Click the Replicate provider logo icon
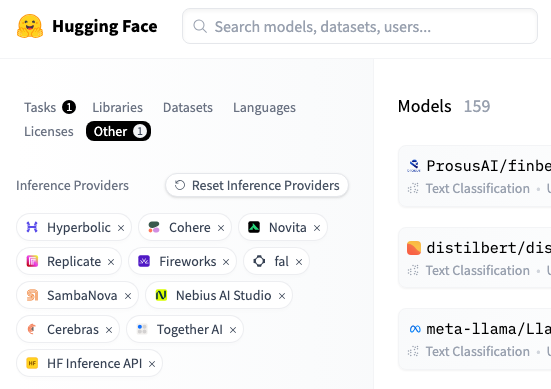The height and width of the screenshot is (389, 551). coord(32,261)
